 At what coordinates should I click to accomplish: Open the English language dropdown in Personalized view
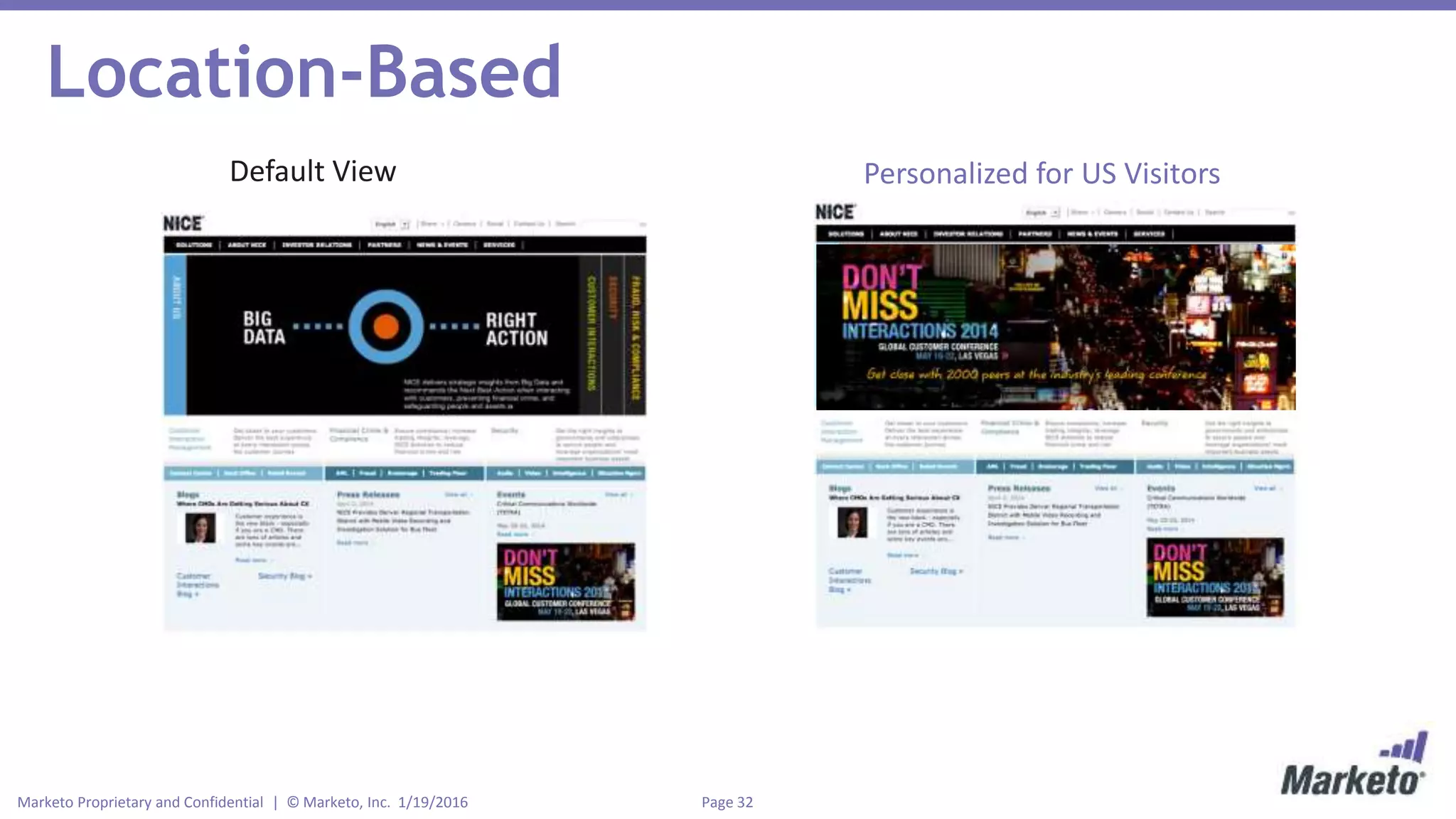pos(1043,213)
